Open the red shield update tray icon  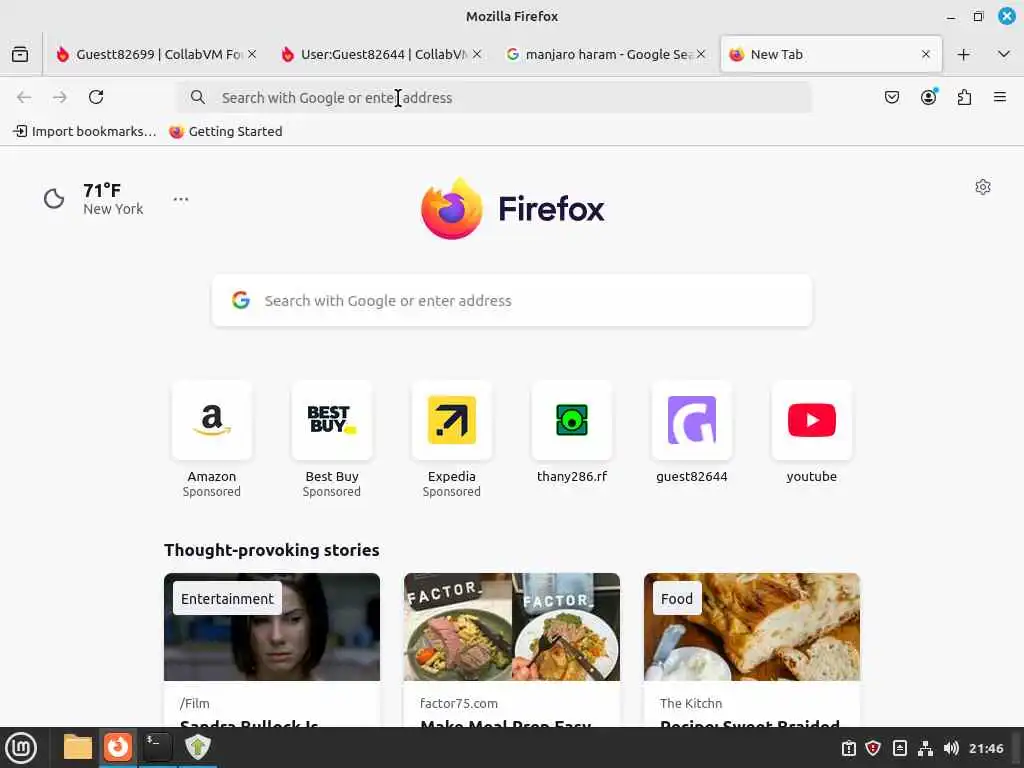[873, 748]
